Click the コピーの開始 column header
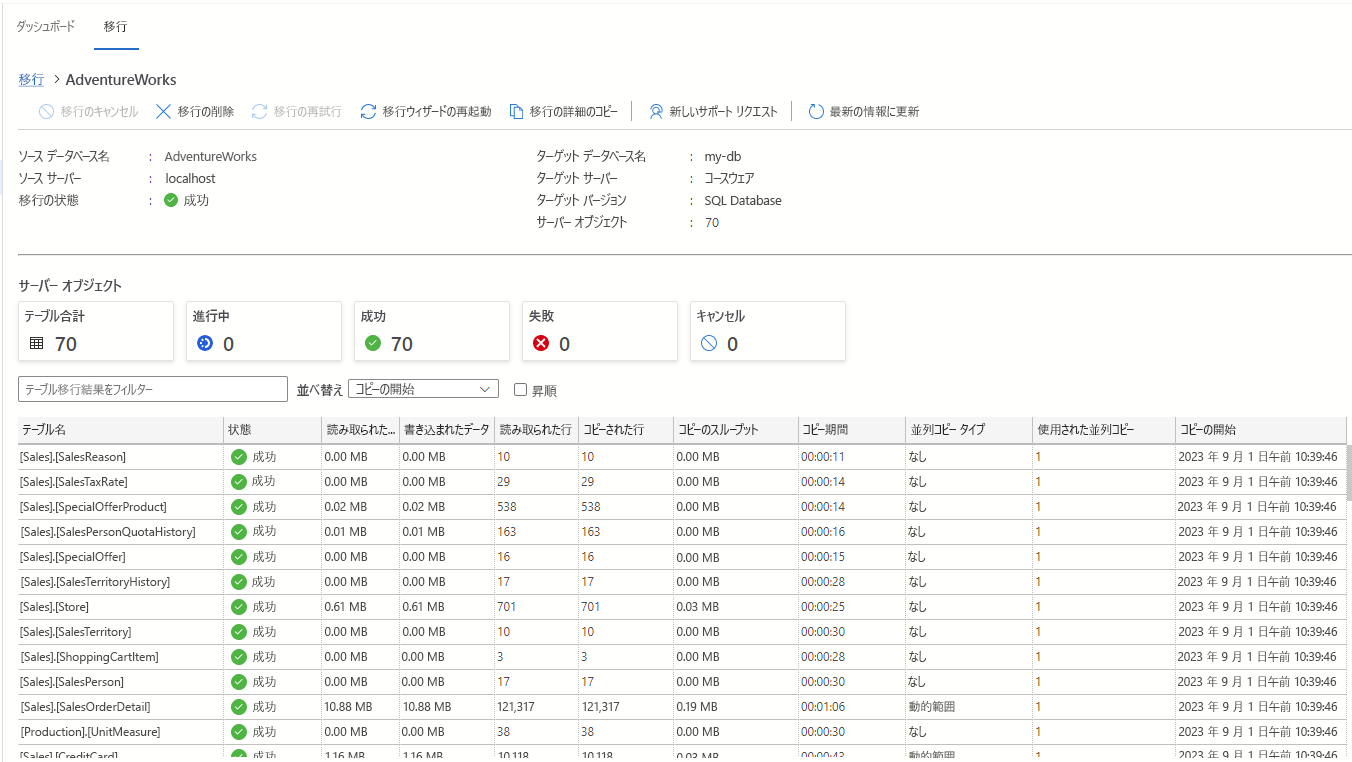 point(1258,430)
